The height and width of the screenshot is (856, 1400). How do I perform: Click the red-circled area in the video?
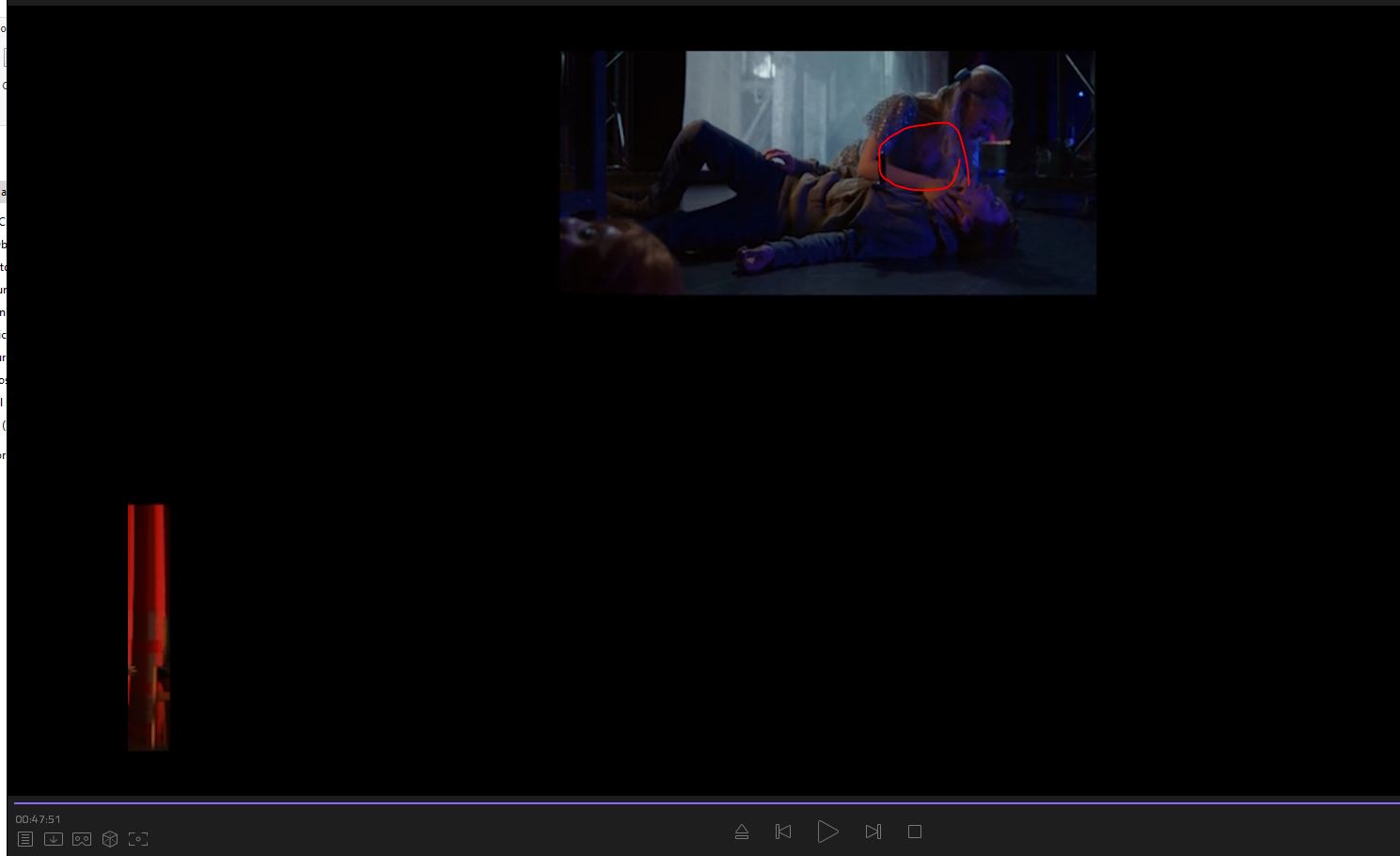(922, 157)
